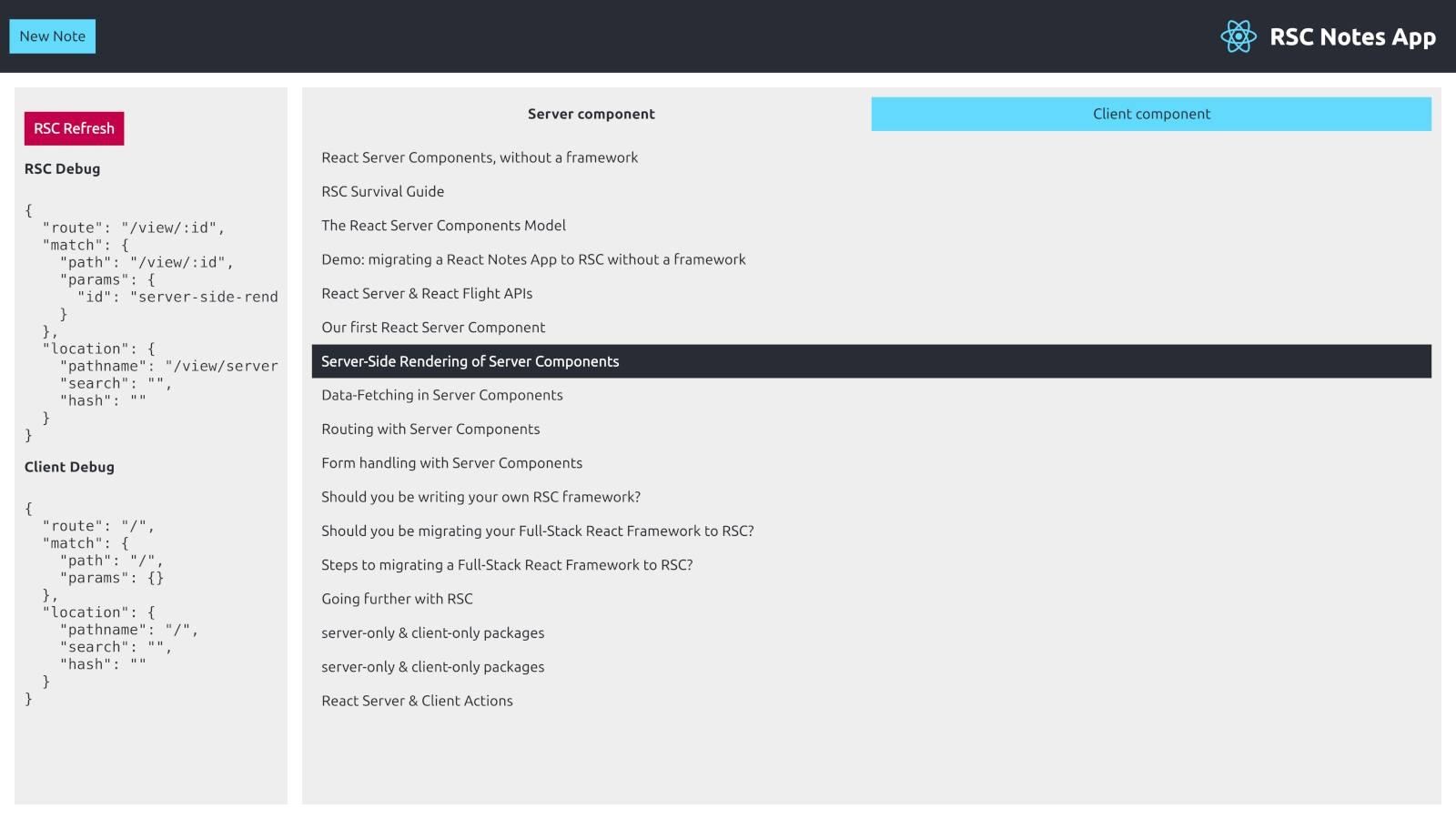The width and height of the screenshot is (1456, 819).
Task: Select 'The React Server Components Model' note
Action: click(x=443, y=225)
